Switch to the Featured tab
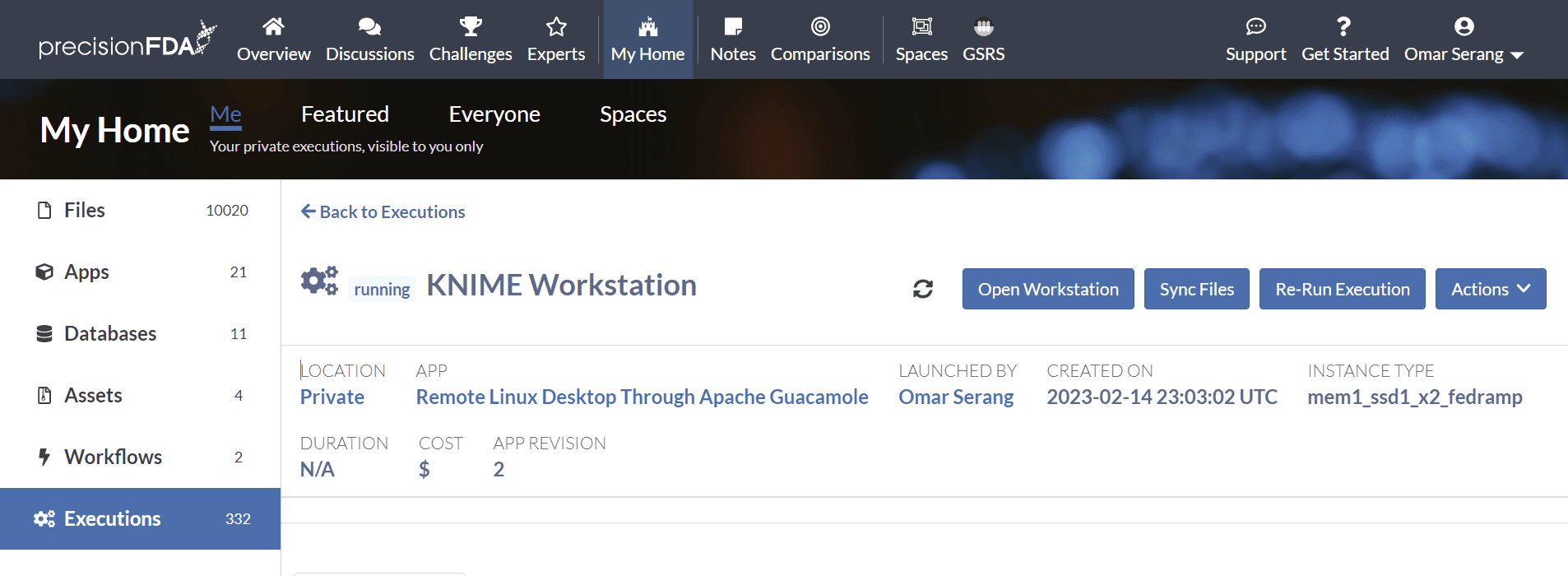This screenshot has height=576, width=1568. [345, 114]
